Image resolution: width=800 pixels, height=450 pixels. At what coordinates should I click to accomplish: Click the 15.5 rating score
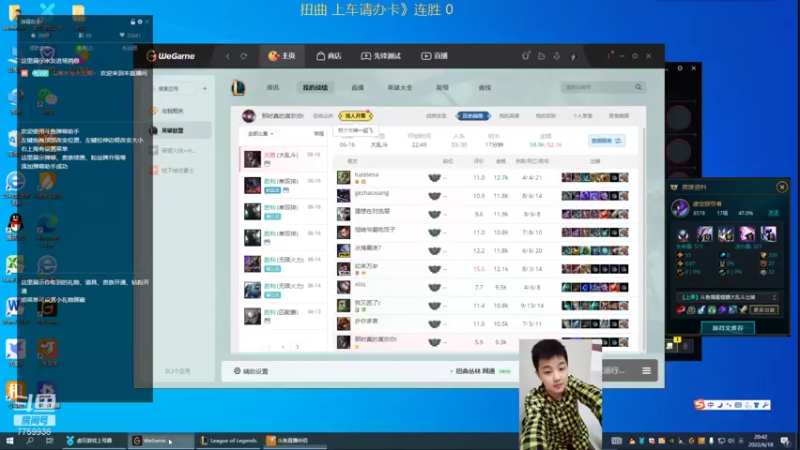tap(479, 269)
